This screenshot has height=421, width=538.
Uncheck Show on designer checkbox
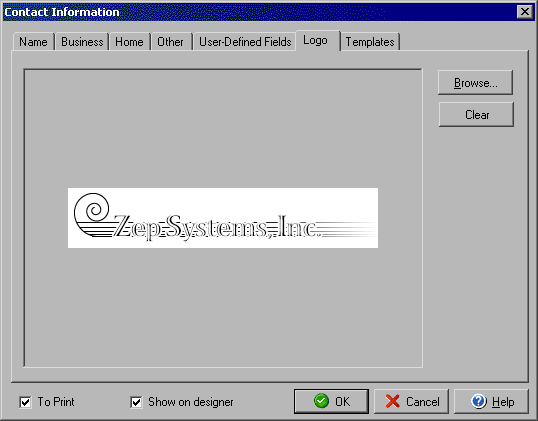(x=137, y=402)
